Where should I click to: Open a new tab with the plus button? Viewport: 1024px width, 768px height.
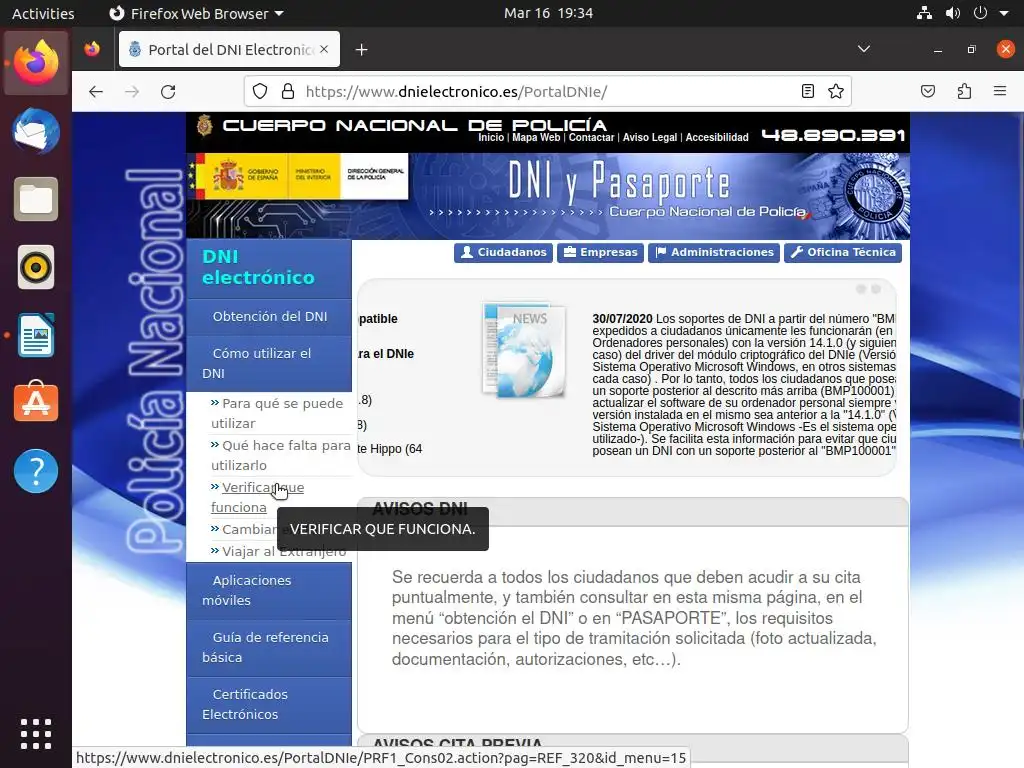pyautogui.click(x=361, y=50)
